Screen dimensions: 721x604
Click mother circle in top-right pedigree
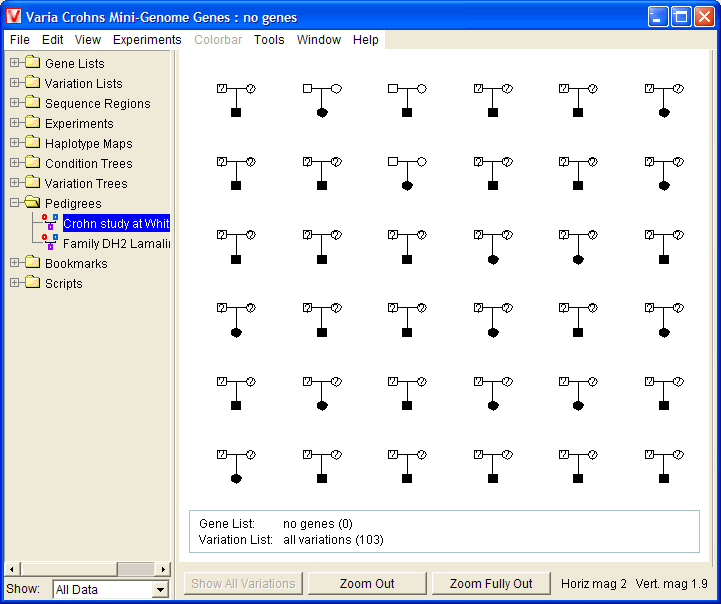click(x=678, y=88)
